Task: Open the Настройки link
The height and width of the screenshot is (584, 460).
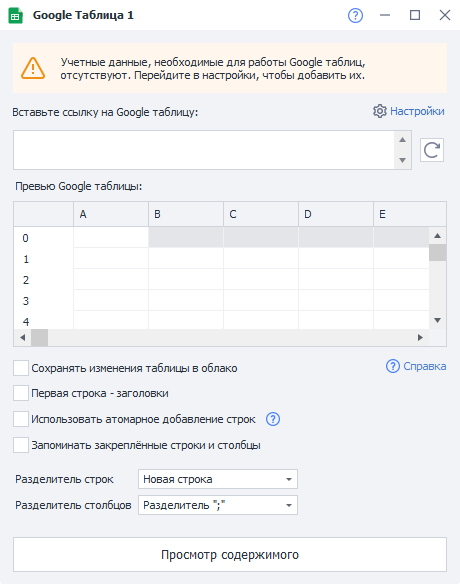Action: click(x=417, y=111)
